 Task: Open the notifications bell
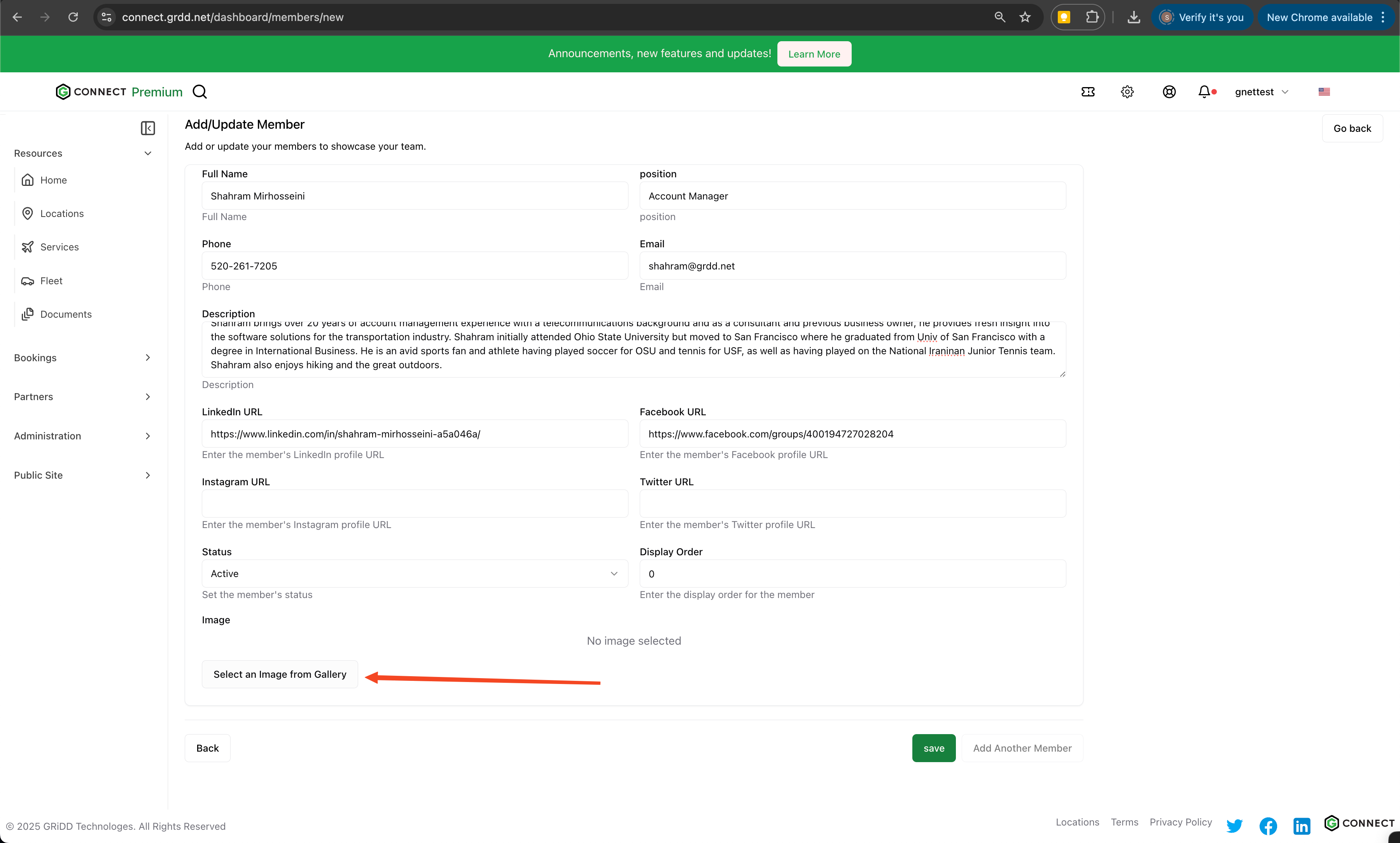tap(1204, 91)
